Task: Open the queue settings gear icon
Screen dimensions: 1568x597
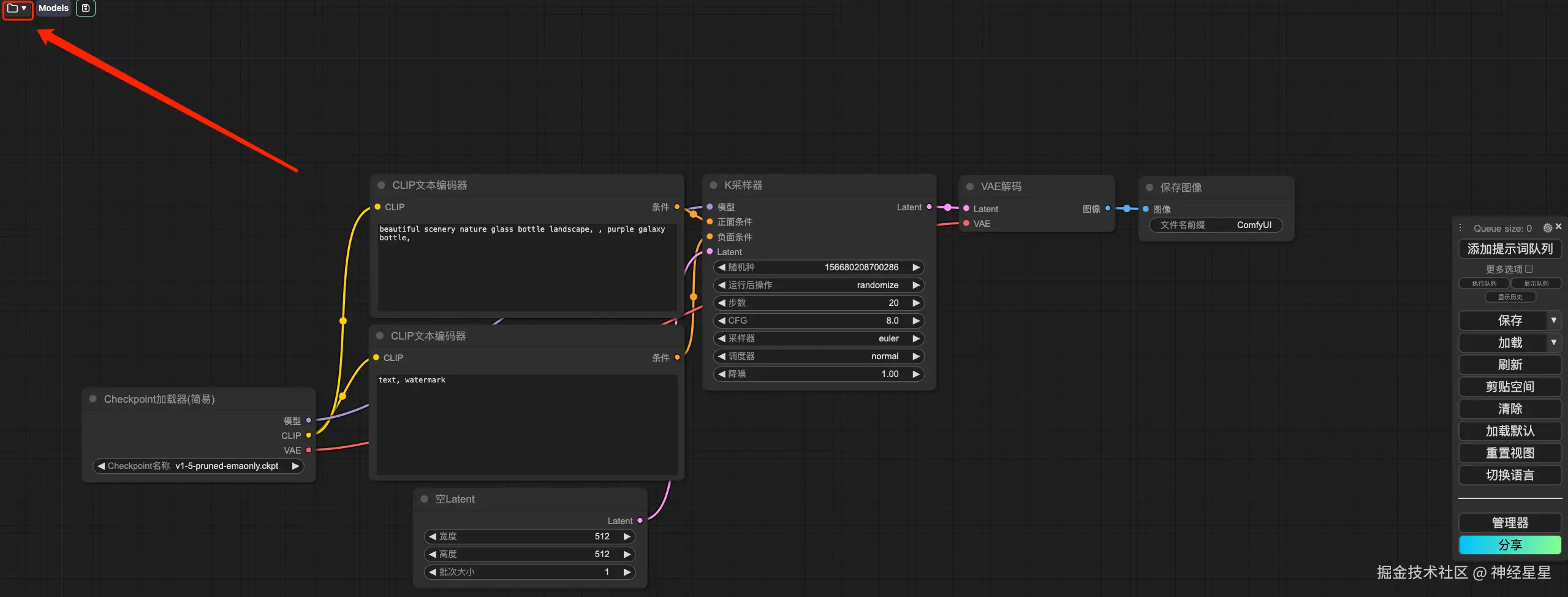Action: (x=1547, y=228)
